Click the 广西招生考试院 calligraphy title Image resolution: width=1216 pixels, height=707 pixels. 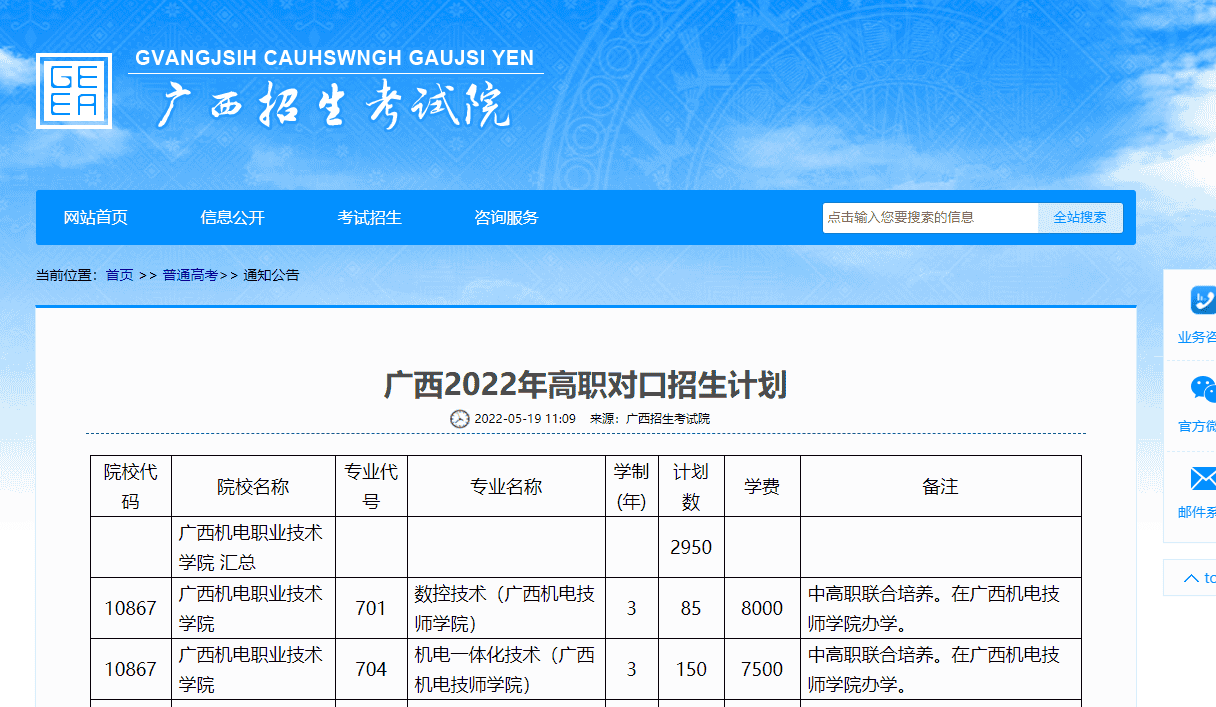333,105
